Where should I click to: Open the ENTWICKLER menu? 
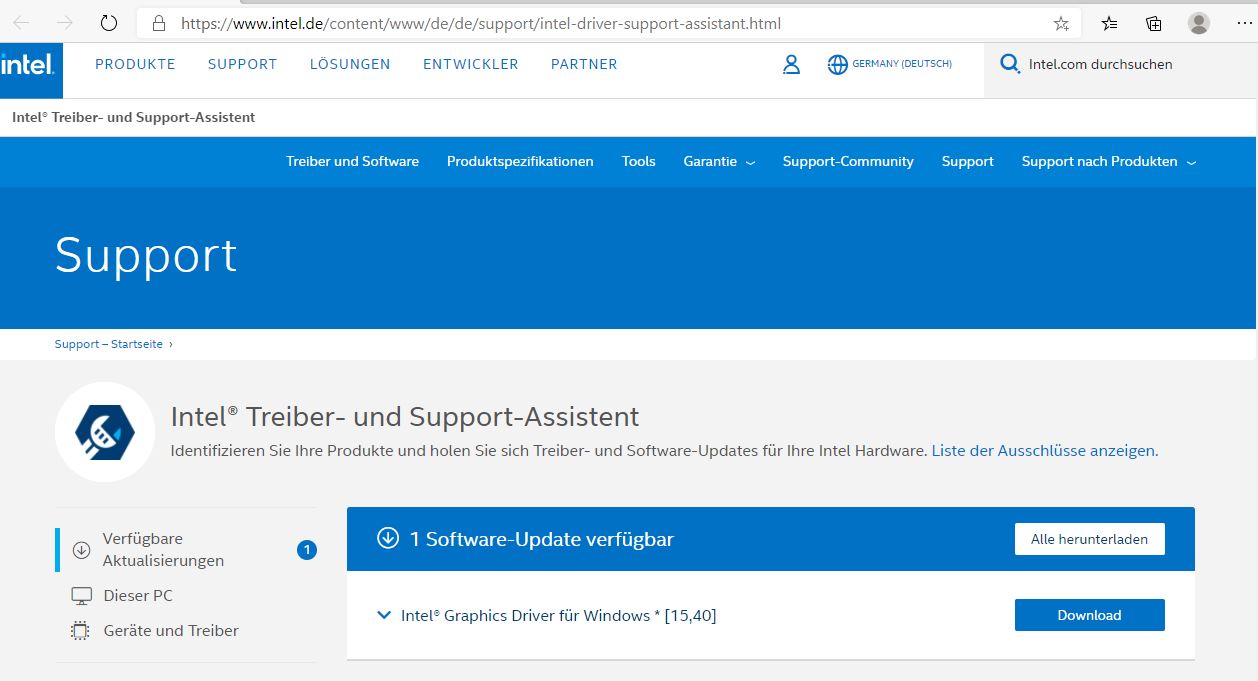(x=471, y=64)
